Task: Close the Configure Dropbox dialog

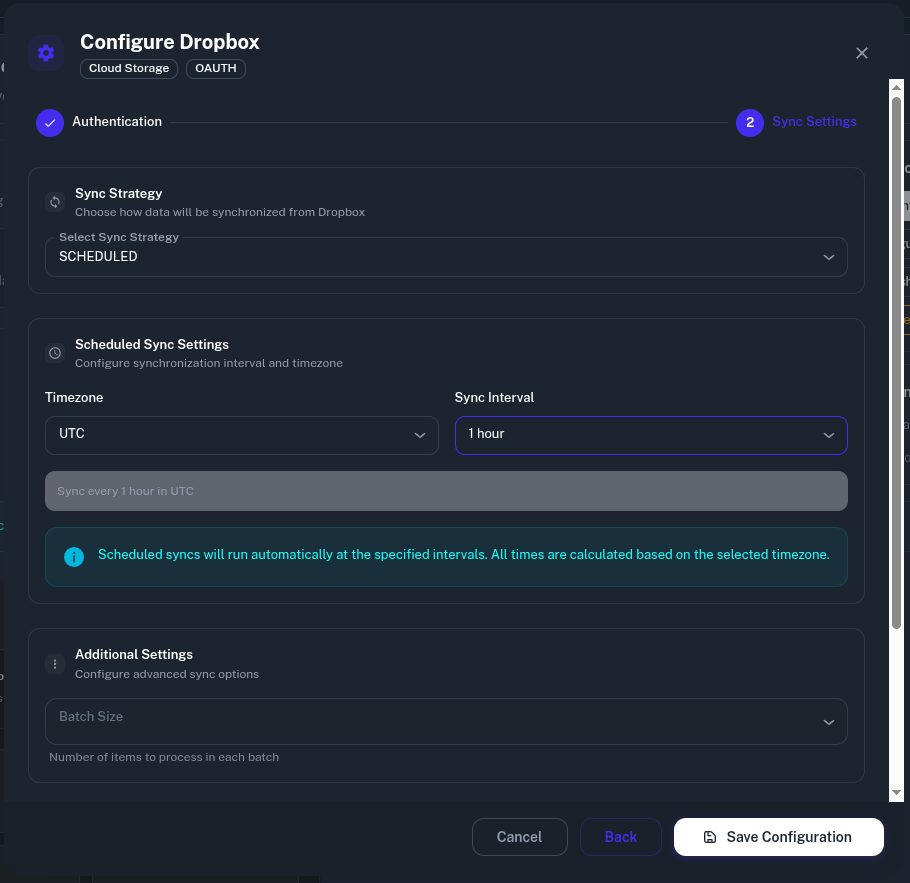Action: [x=862, y=53]
